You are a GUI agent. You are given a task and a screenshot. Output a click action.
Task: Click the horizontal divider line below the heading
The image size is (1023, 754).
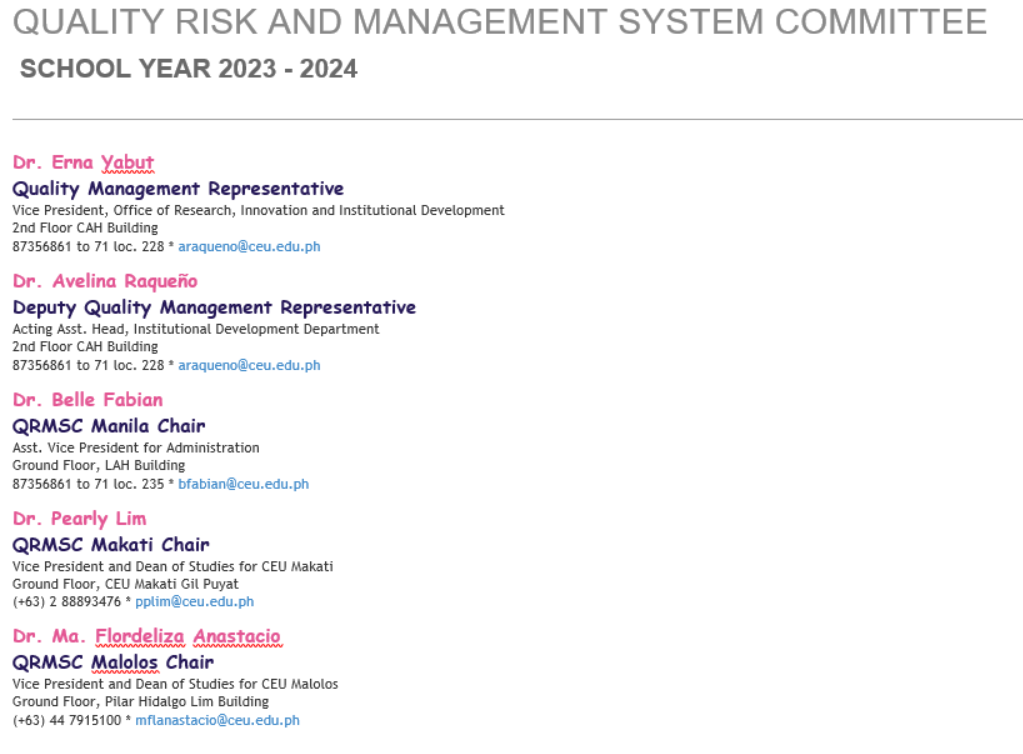(517, 119)
